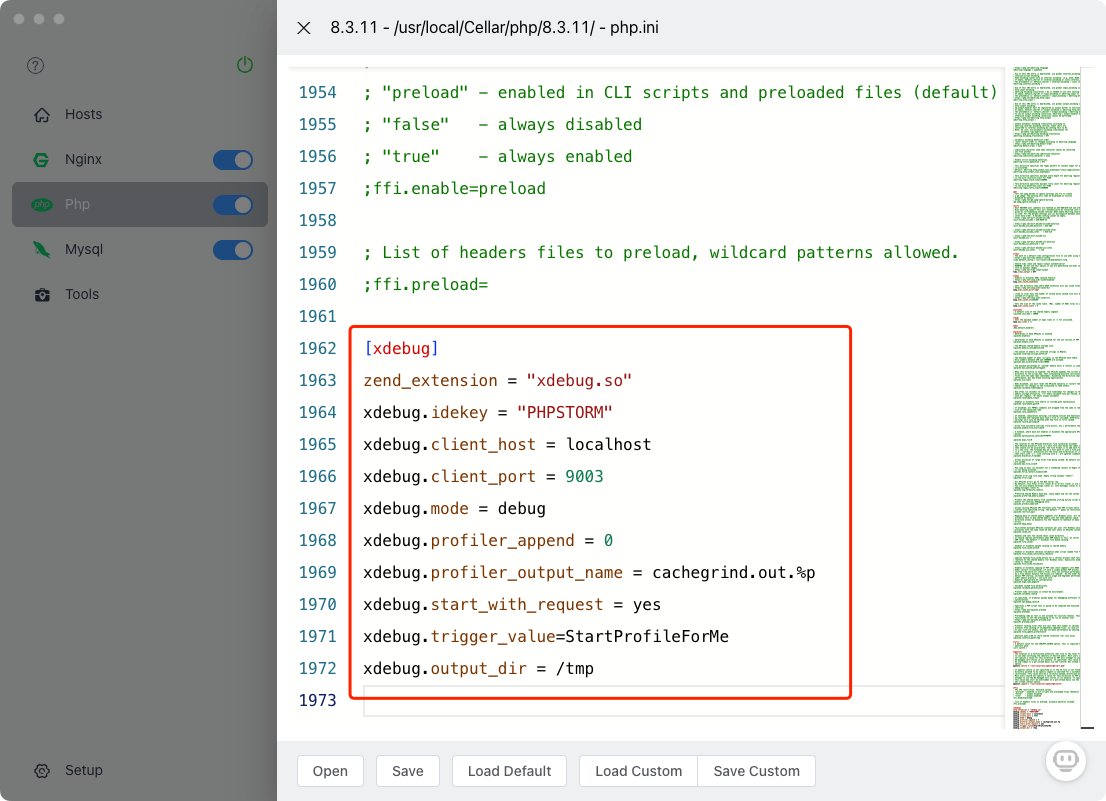Click the "List of headers files" comment

tap(661, 252)
